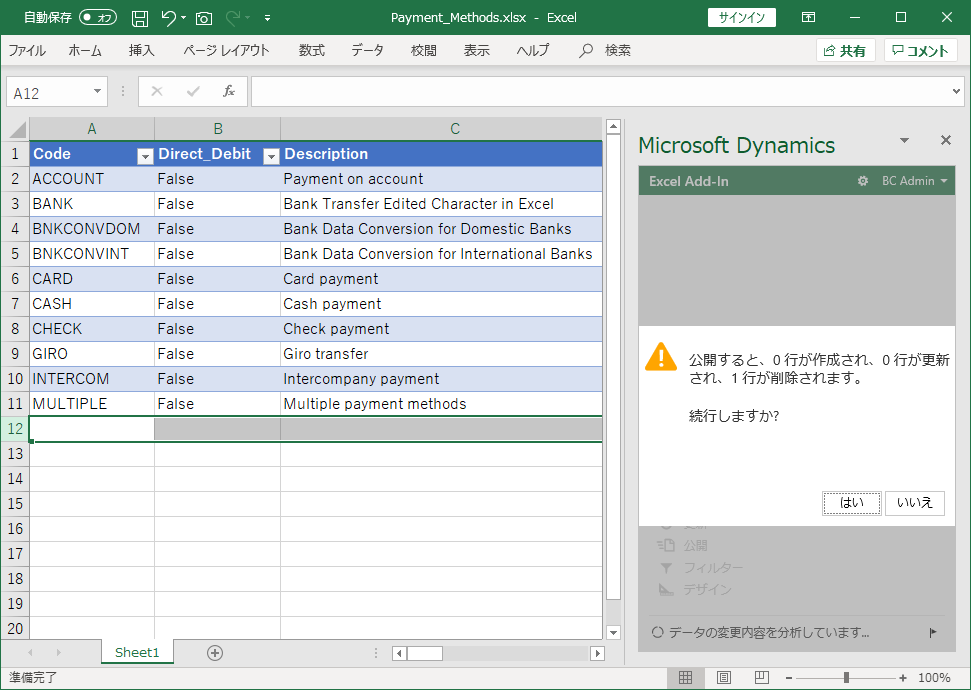Click the コメント button
The image size is (971, 690).
921,51
